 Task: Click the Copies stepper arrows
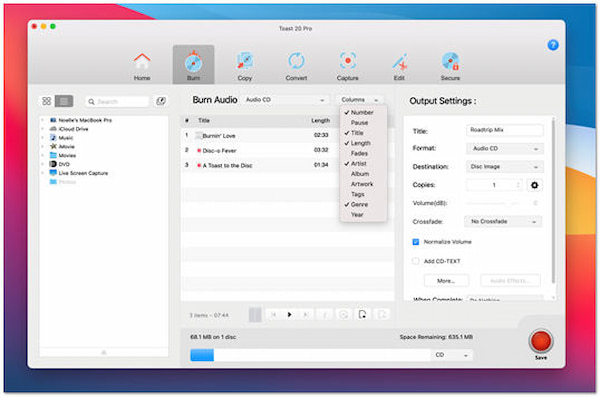click(x=518, y=185)
